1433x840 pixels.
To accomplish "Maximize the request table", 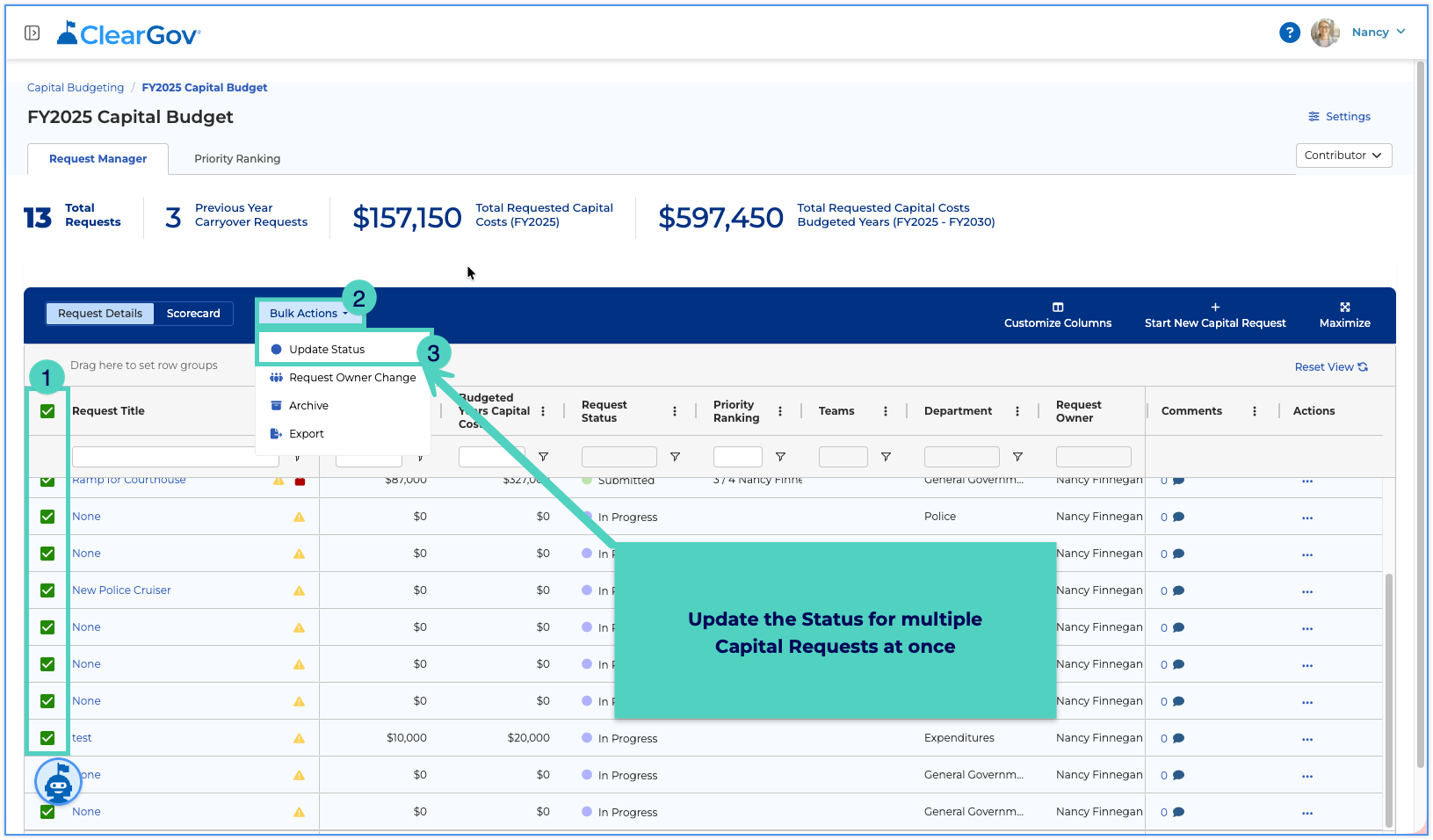I will tap(1344, 315).
